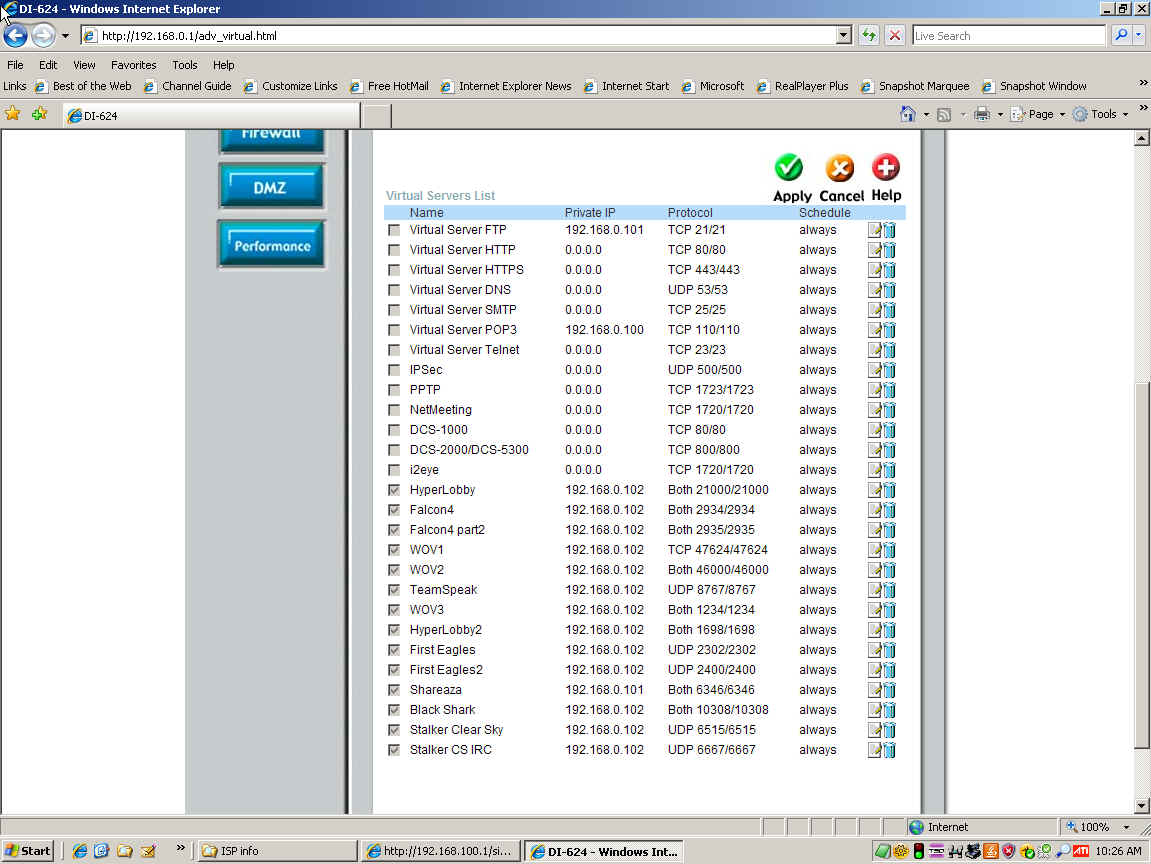Edit the Virtual Server POP3 entry
This screenshot has width=1151, height=864.
point(874,330)
